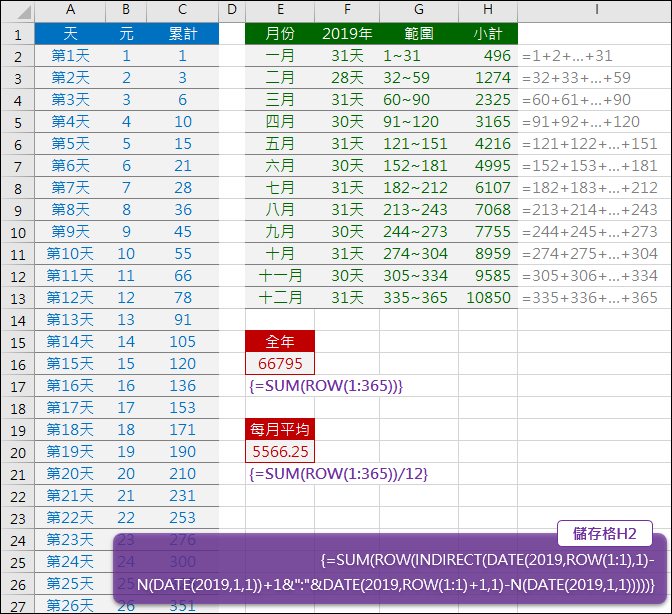Select column G header
The image size is (672, 614).
[x=419, y=9]
